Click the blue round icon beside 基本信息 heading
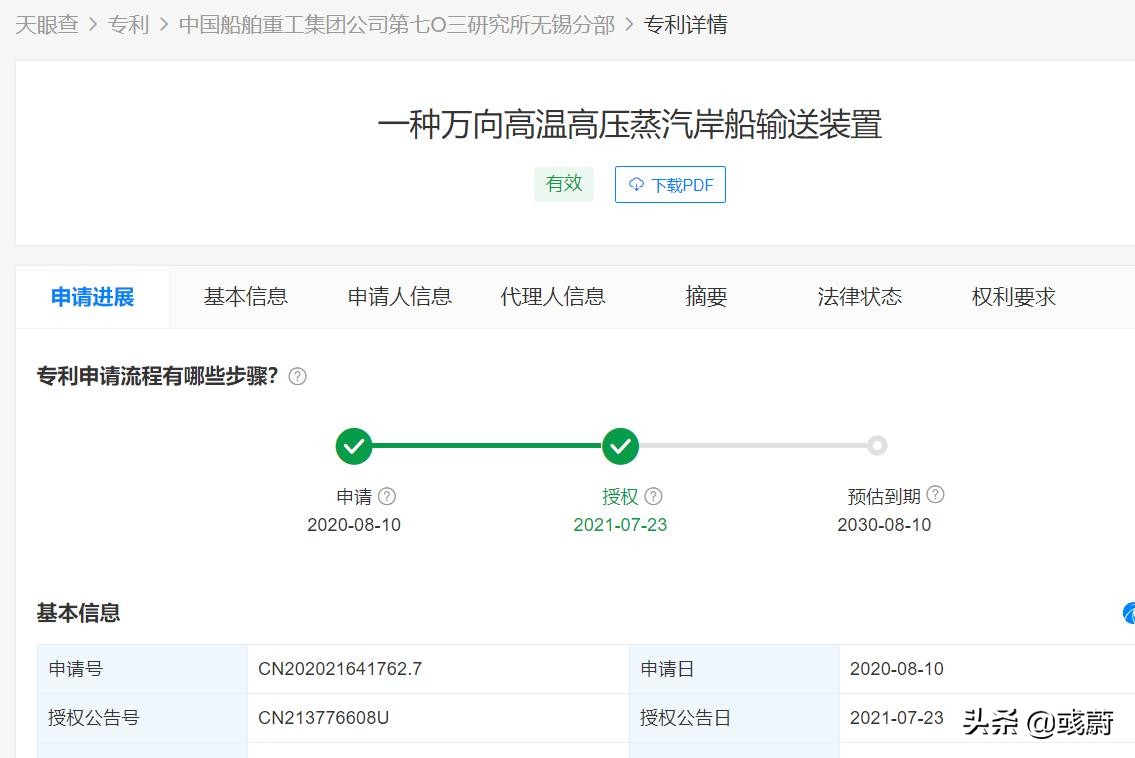The width and height of the screenshot is (1135, 758). (1129, 613)
